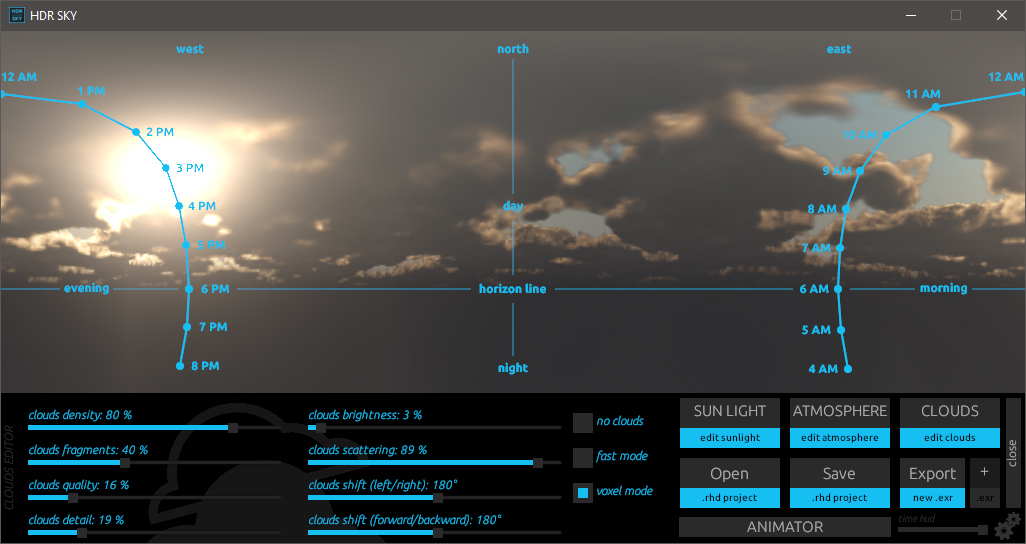Select the 5 AM sun position marker

841,330
